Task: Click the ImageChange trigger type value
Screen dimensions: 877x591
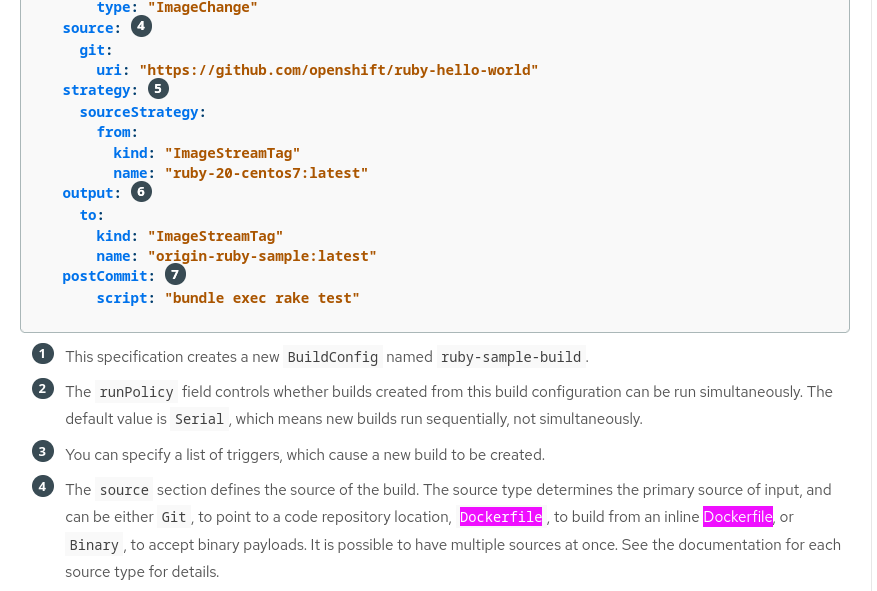Action: [202, 8]
